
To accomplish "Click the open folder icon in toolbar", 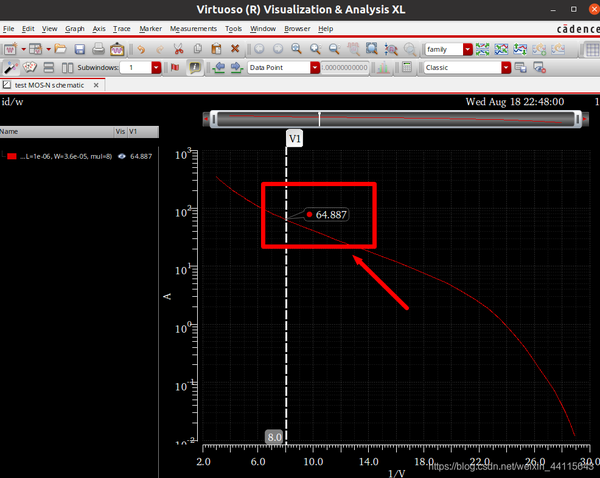I will click(60, 49).
